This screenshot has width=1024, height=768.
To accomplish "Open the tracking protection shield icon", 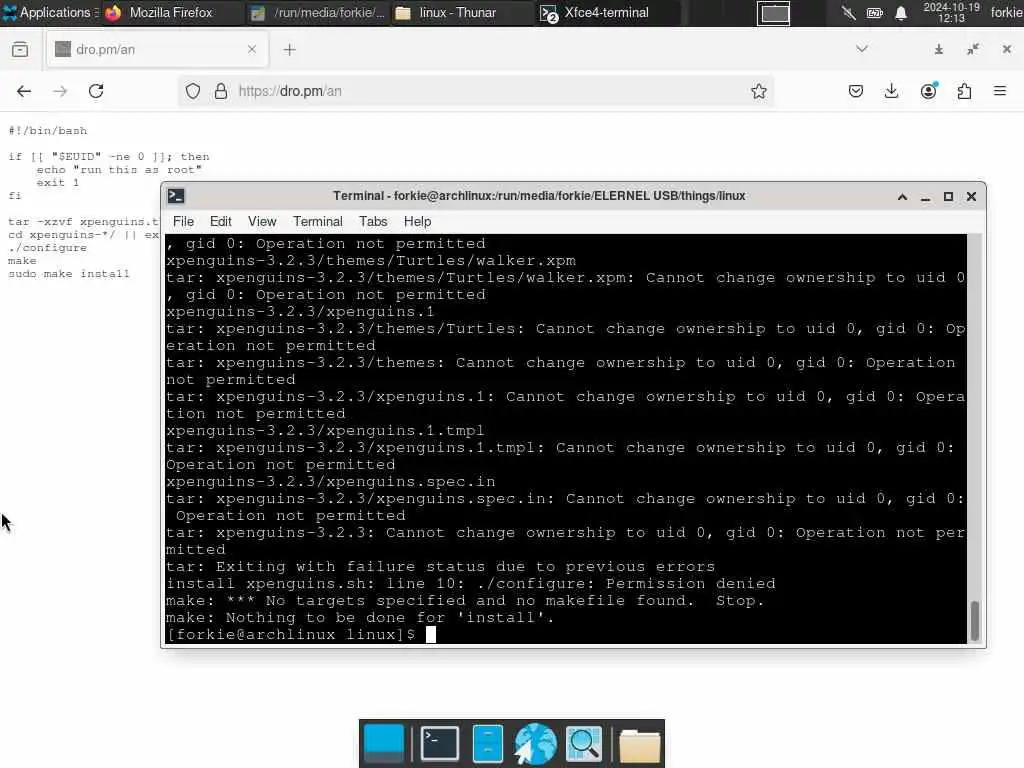I will [x=193, y=91].
